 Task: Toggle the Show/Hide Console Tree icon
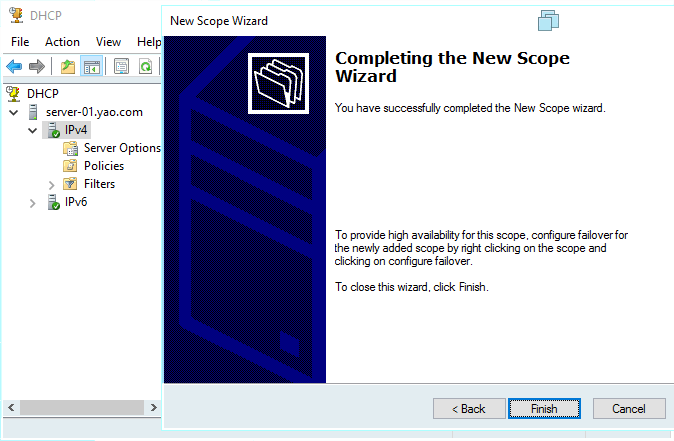click(x=92, y=67)
